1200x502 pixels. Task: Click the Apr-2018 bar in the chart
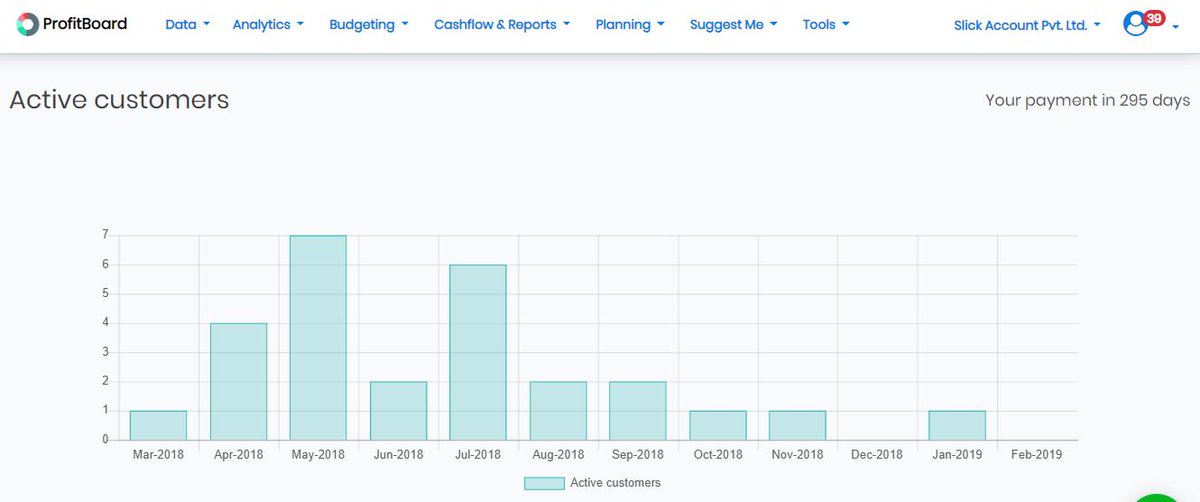[x=238, y=381]
